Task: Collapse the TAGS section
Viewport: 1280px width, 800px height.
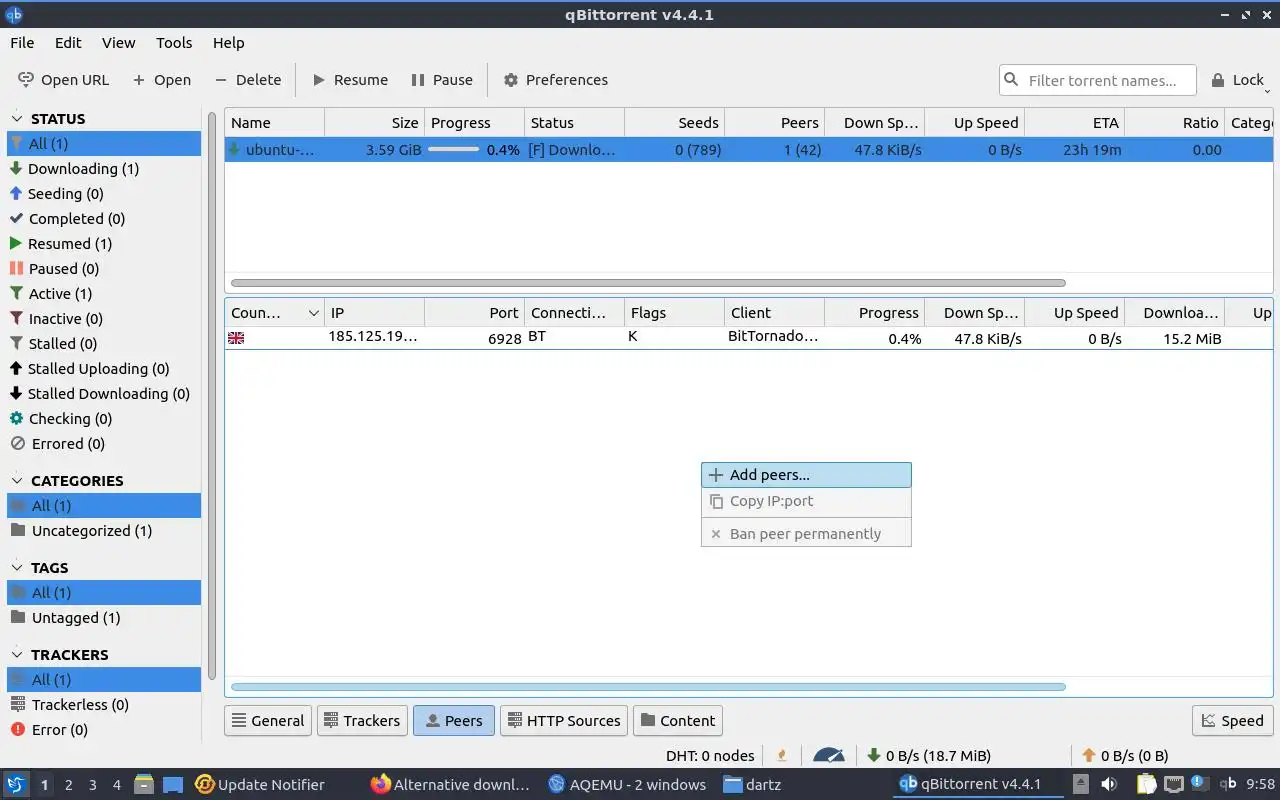Action: (17, 567)
